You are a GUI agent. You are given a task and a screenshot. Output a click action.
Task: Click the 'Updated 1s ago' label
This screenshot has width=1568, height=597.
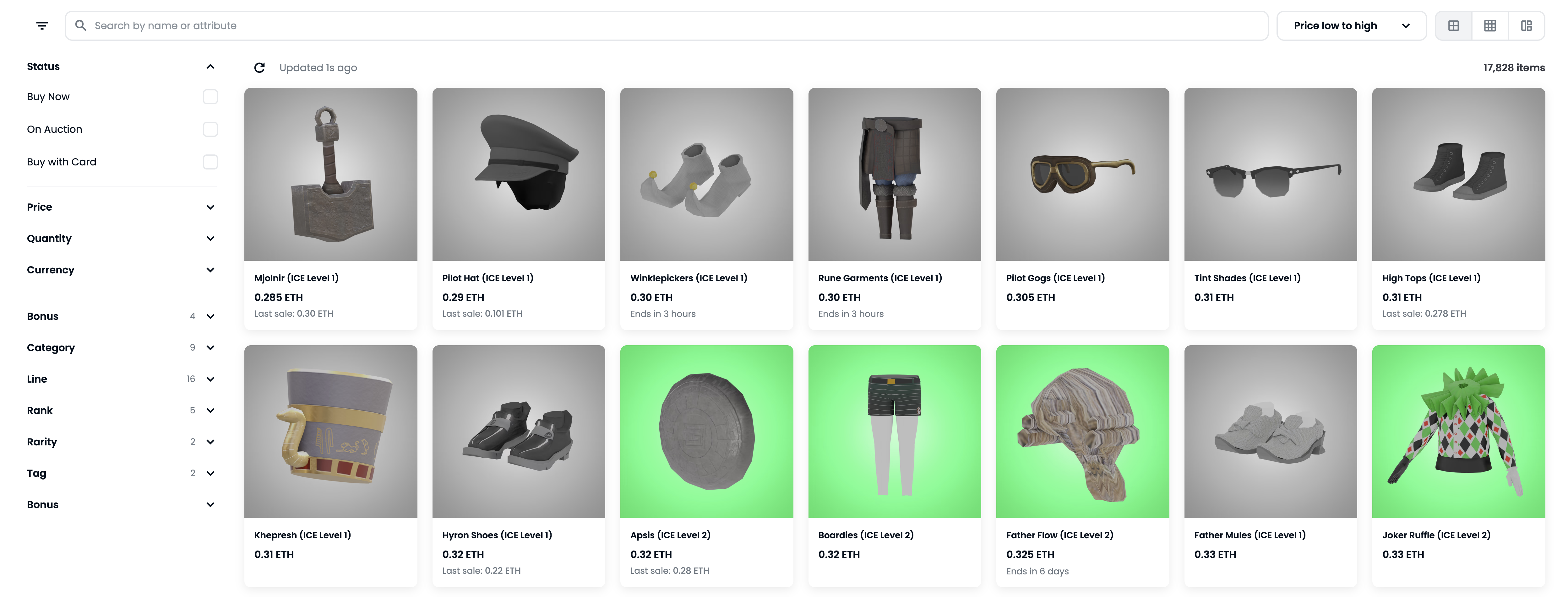318,67
